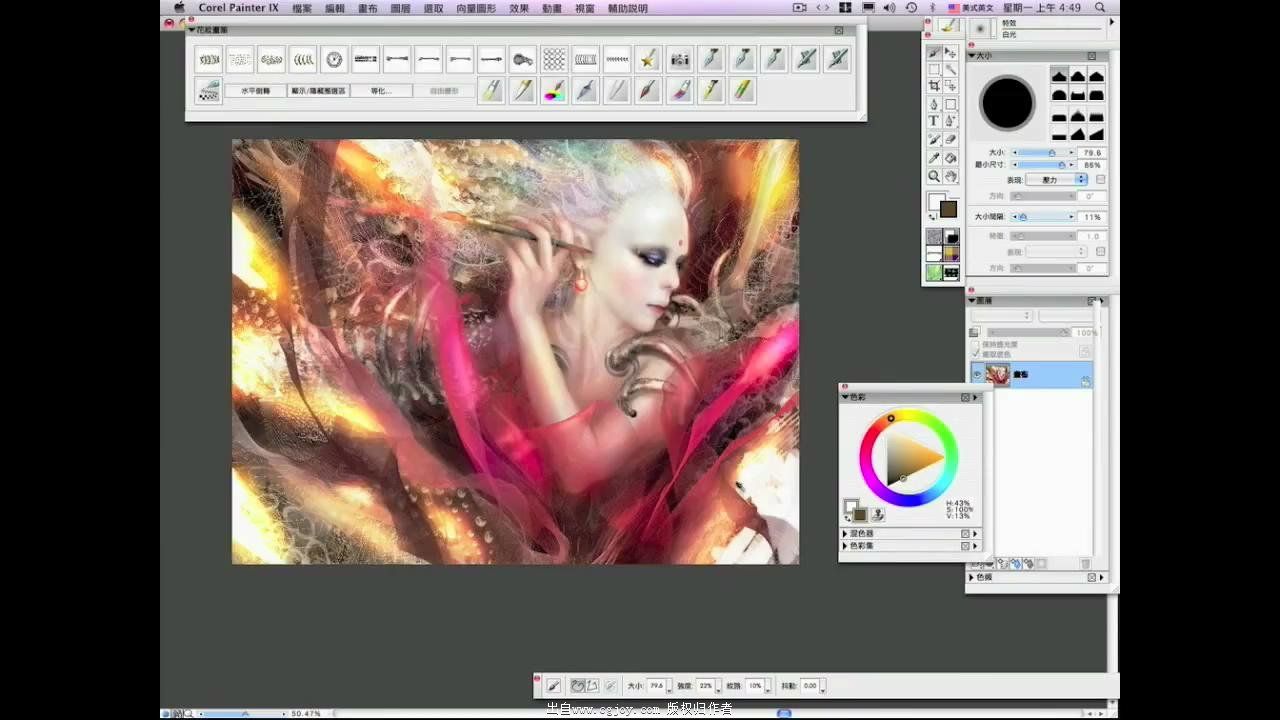Viewport: 1280px width, 720px height.
Task: Click the star brush icon in custom palette
Action: tap(648, 59)
